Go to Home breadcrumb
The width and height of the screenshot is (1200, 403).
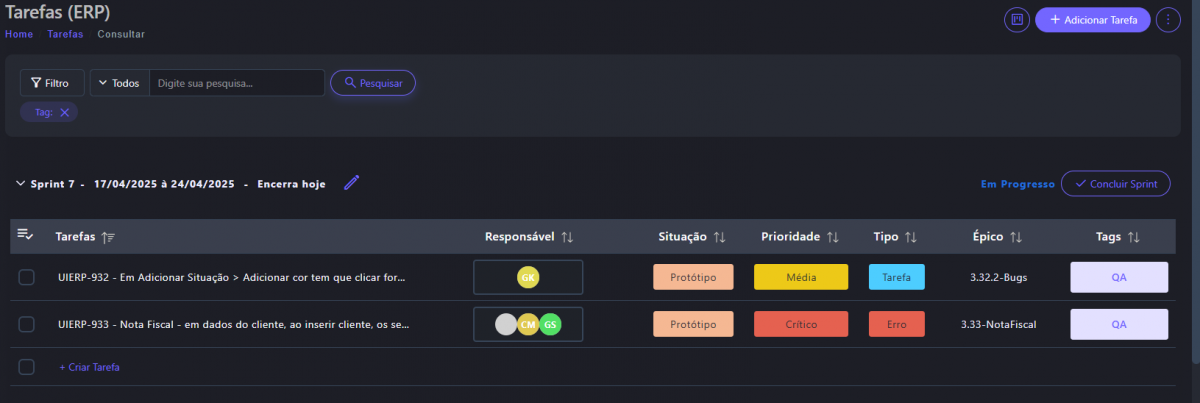coord(19,34)
